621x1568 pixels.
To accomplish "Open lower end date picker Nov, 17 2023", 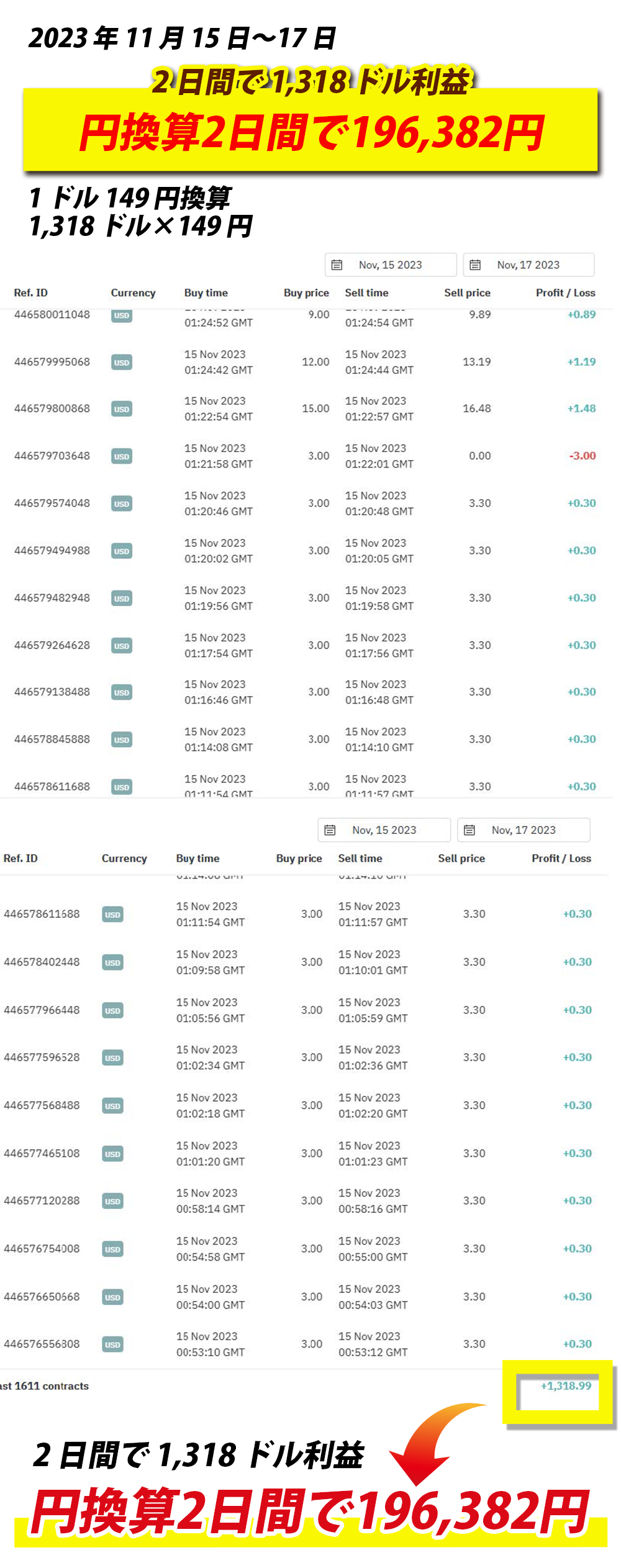I will pos(524,830).
